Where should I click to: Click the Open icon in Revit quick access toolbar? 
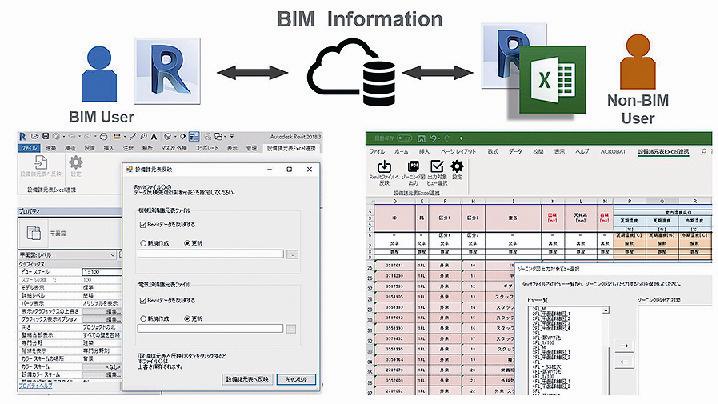[x=35, y=136]
